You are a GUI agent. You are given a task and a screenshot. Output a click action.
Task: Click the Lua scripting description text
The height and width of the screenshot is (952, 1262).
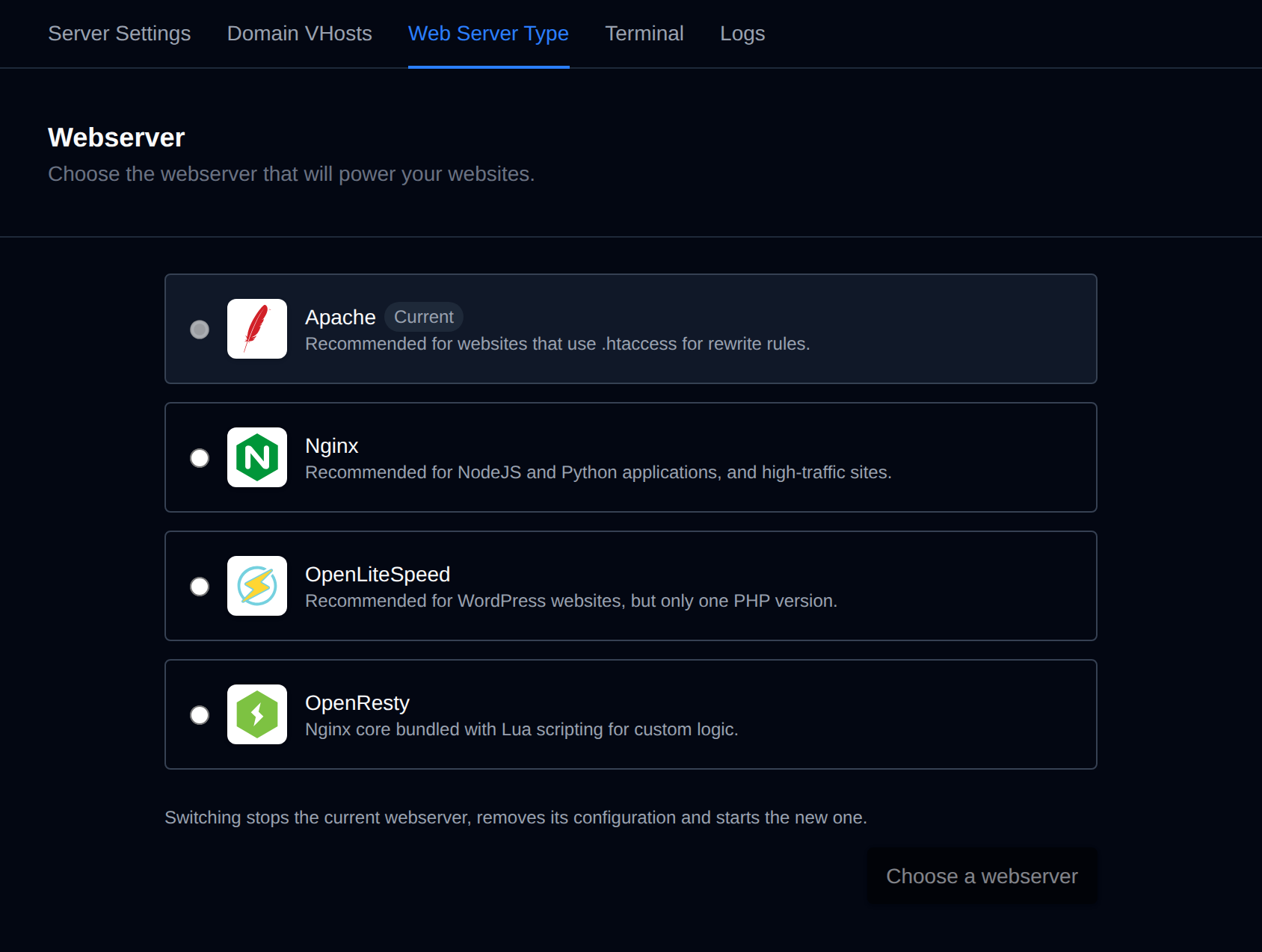click(x=522, y=729)
